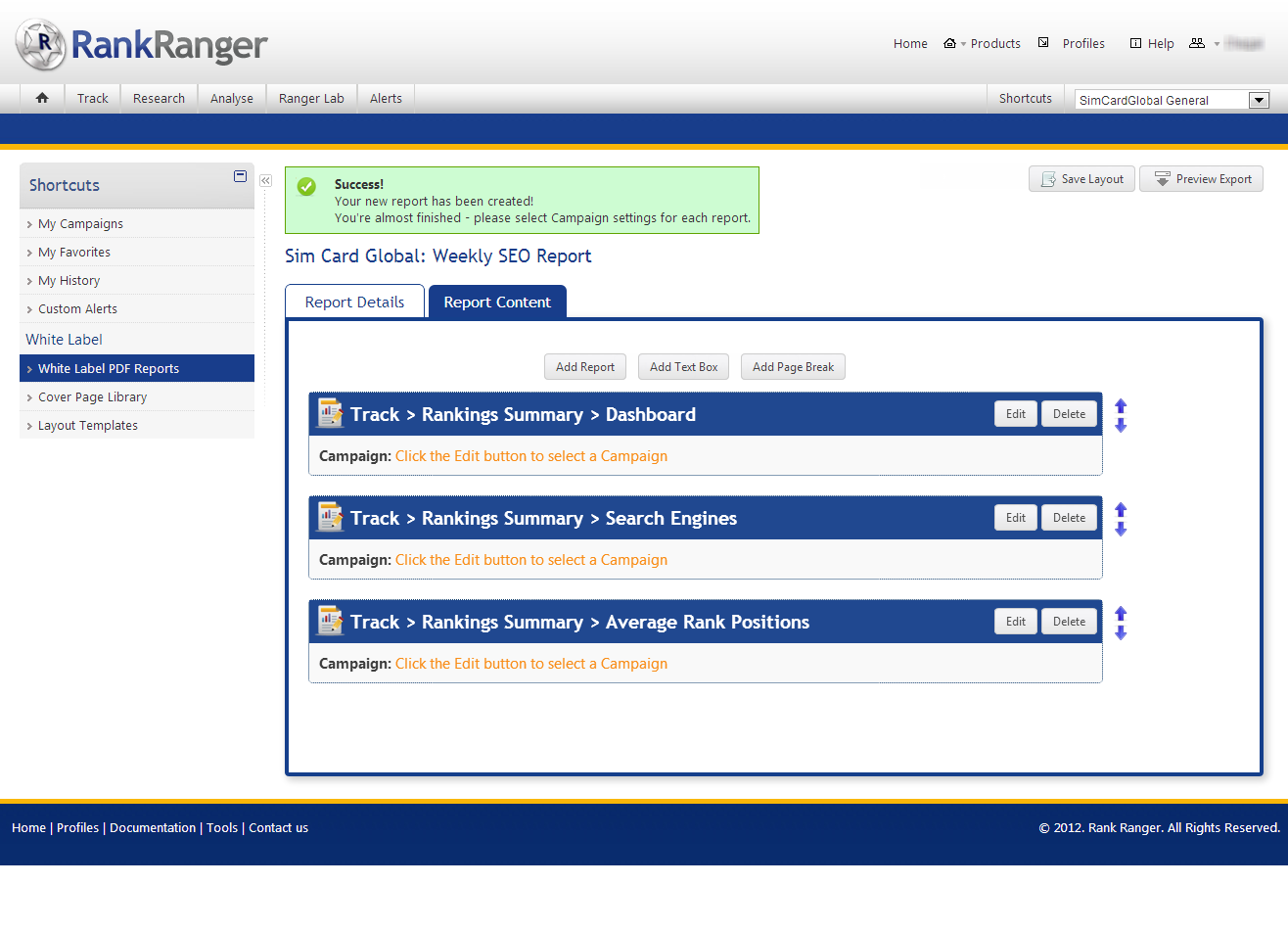Click the RankRanger logo

coord(142,44)
